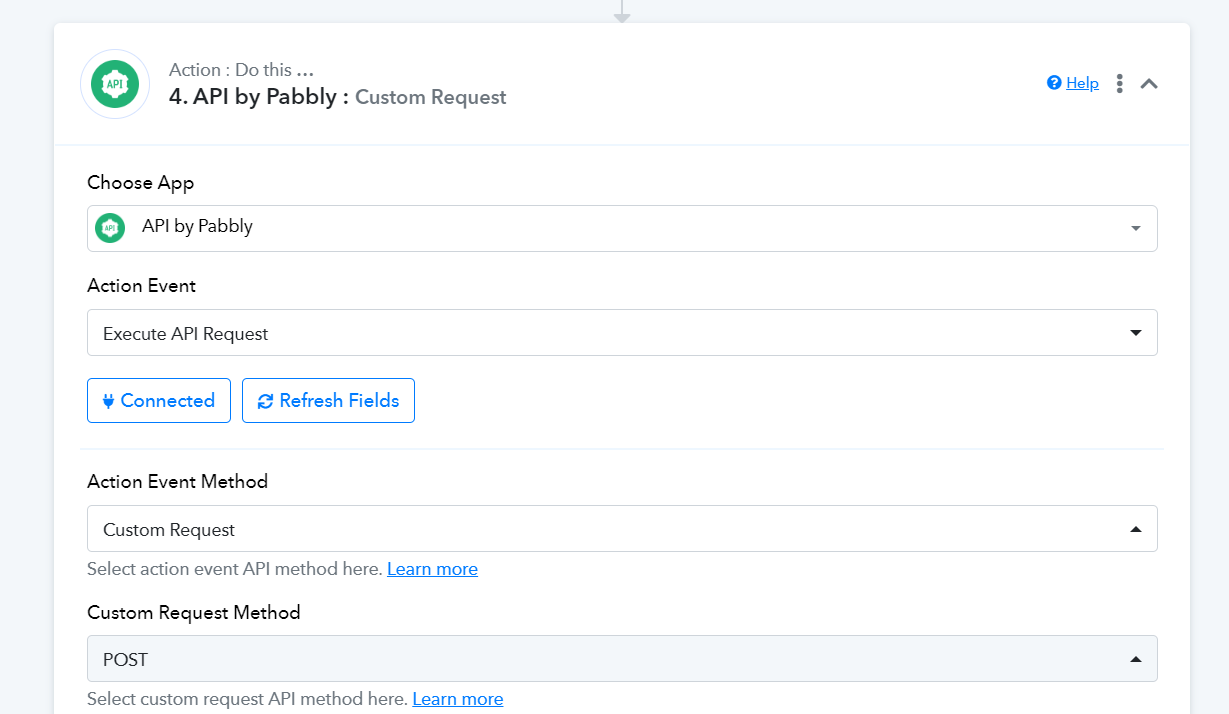Open the Action Event dropdown
Image resolution: width=1229 pixels, height=714 pixels.
tap(622, 332)
